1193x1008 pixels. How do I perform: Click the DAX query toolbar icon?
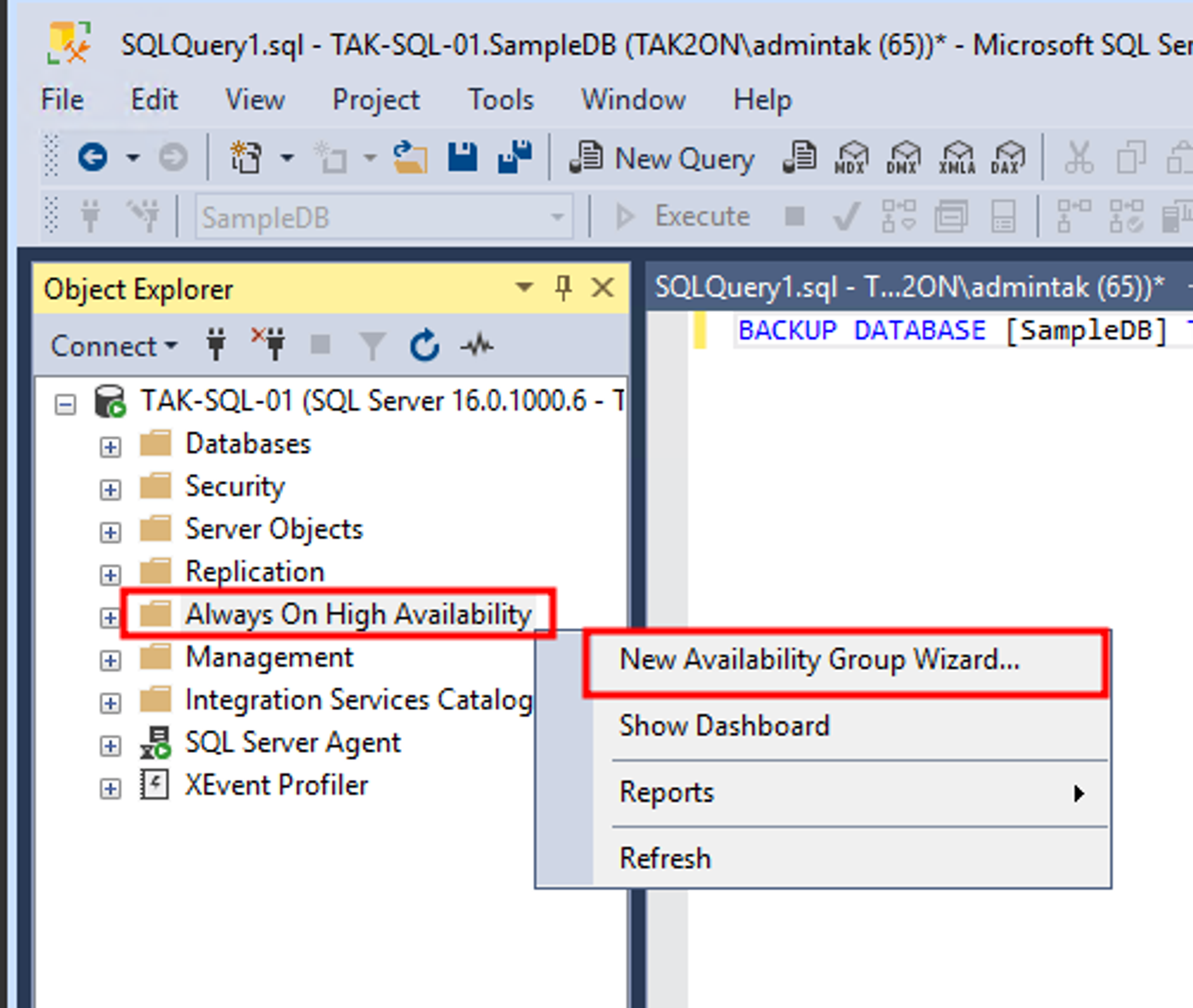[x=1007, y=158]
